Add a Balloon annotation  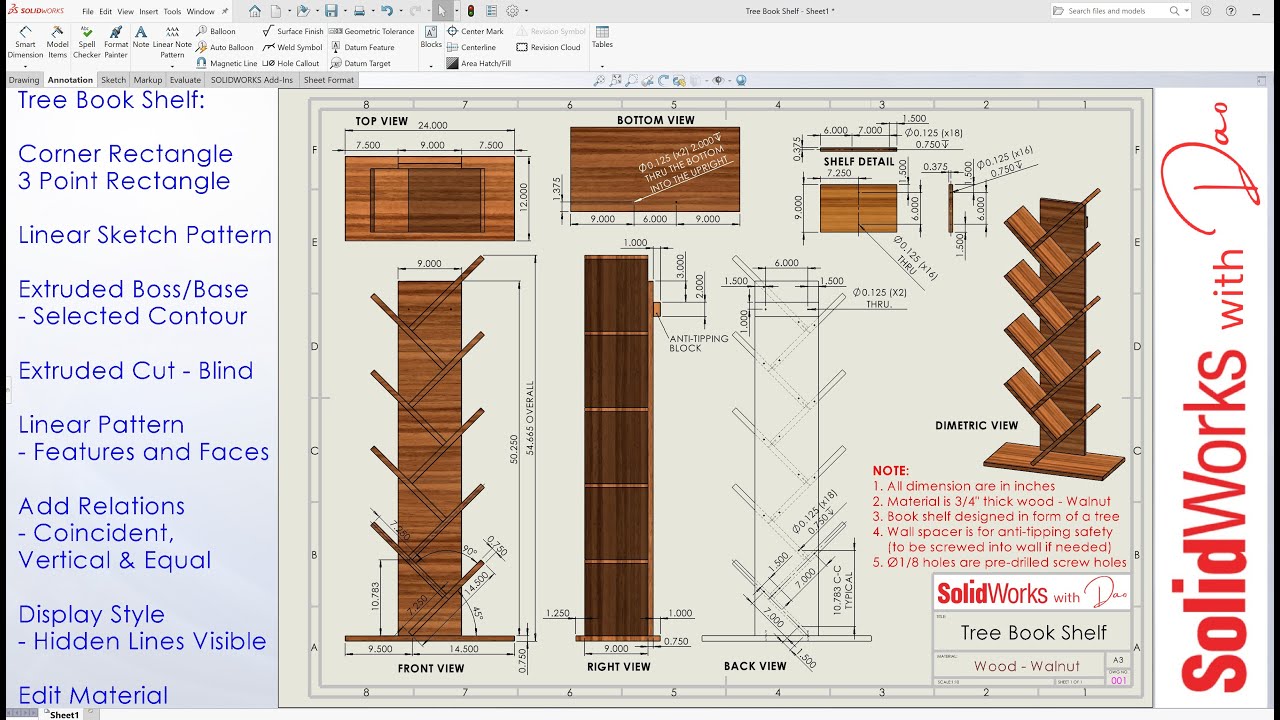[216, 31]
